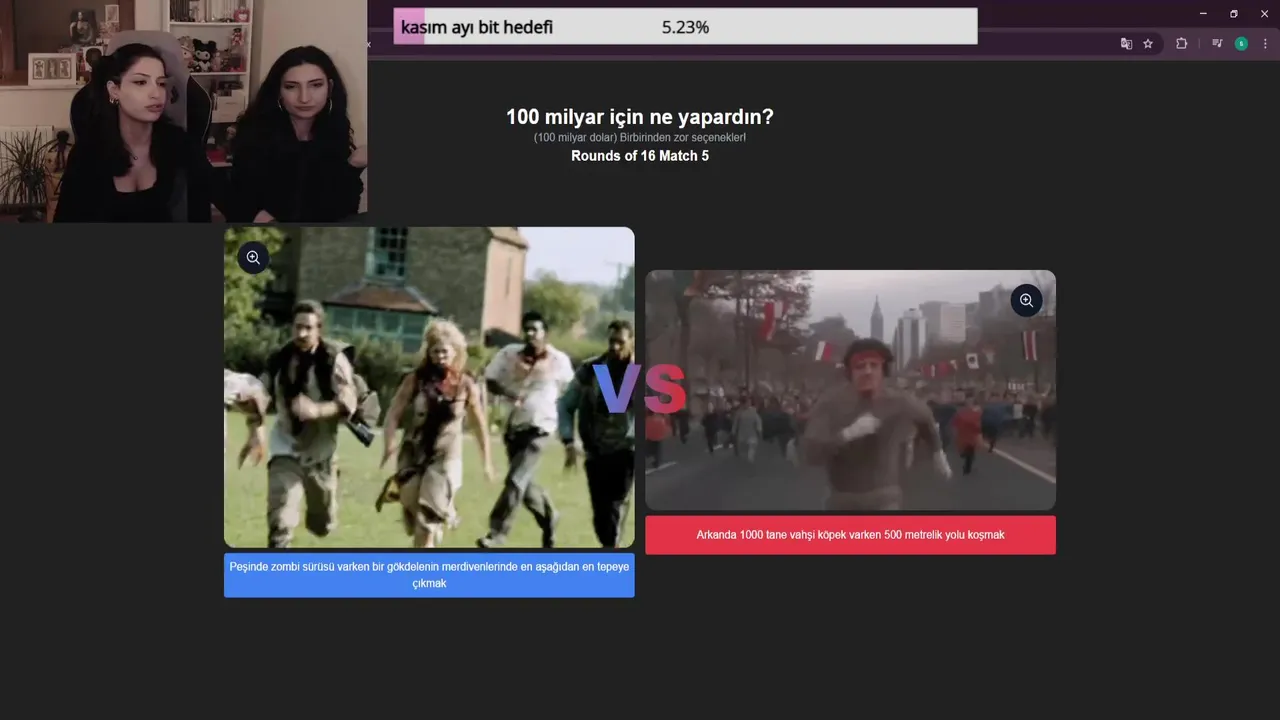Open the Chrome three-dot menu
Screen dimensions: 1280x720
tap(1266, 44)
